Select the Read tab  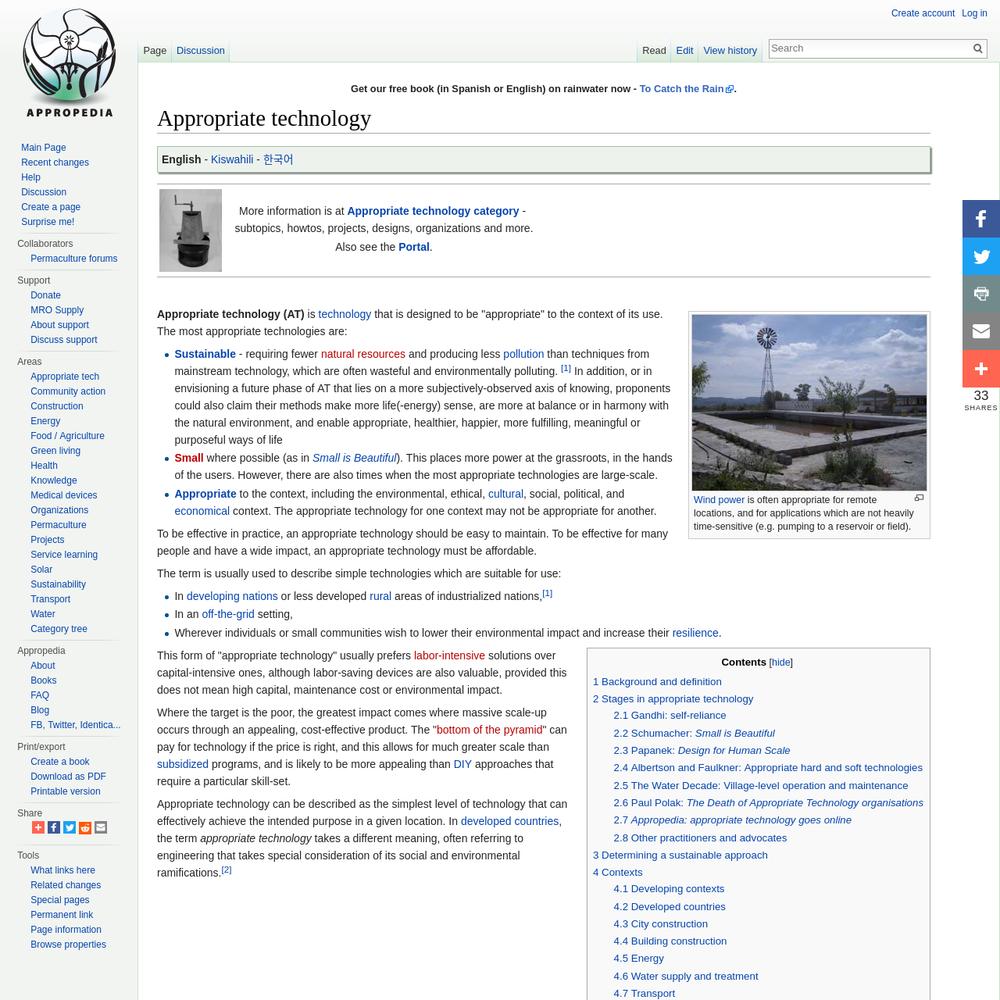[x=654, y=50]
